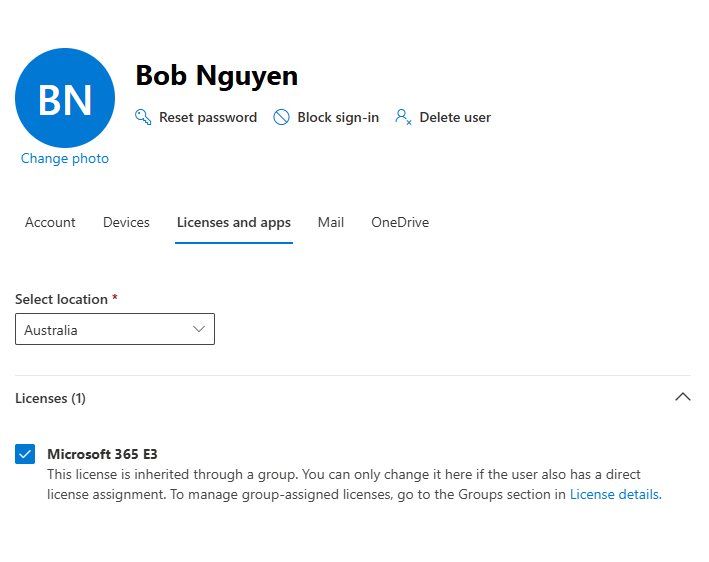The height and width of the screenshot is (562, 709).
Task: Click the BN profile avatar
Action: (65, 98)
